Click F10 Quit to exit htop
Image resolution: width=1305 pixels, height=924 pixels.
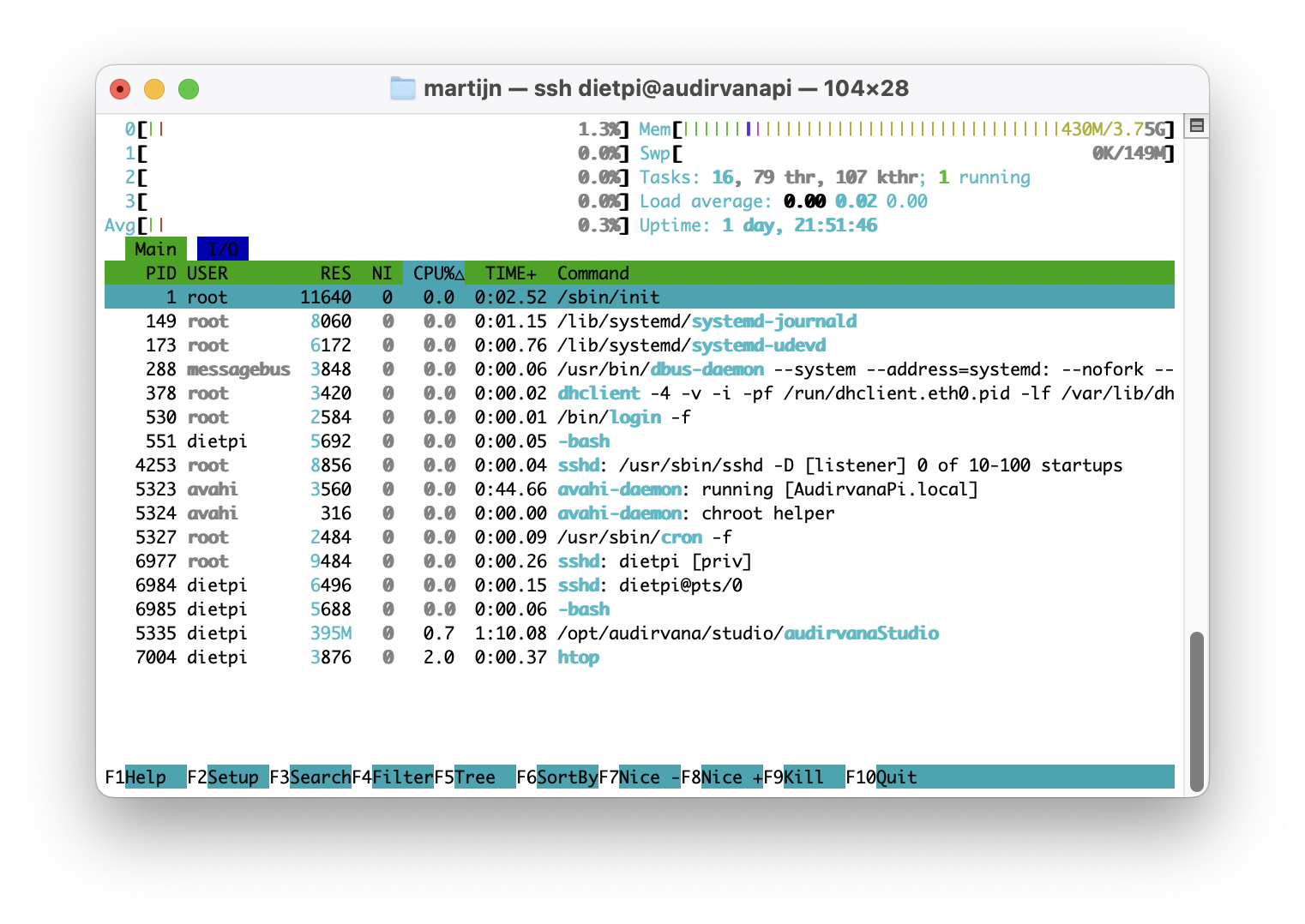pyautogui.click(x=881, y=777)
